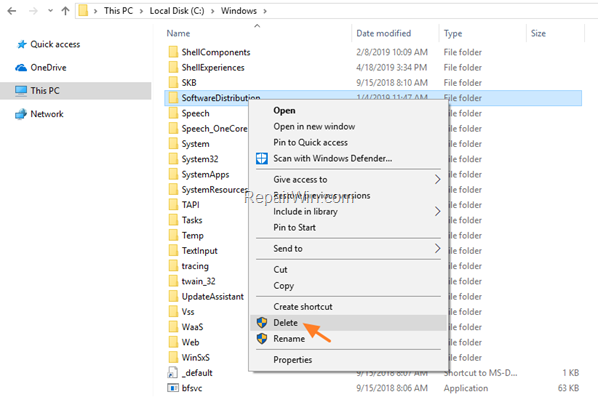Choose Pin to Quick access
This screenshot has height=397, width=598.
[x=348, y=143]
